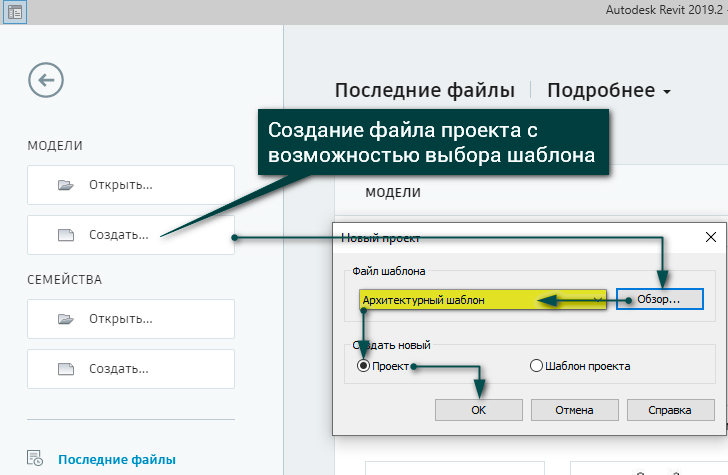
Task: Click Отмена in the Новый проект dialog
Action: (x=574, y=410)
